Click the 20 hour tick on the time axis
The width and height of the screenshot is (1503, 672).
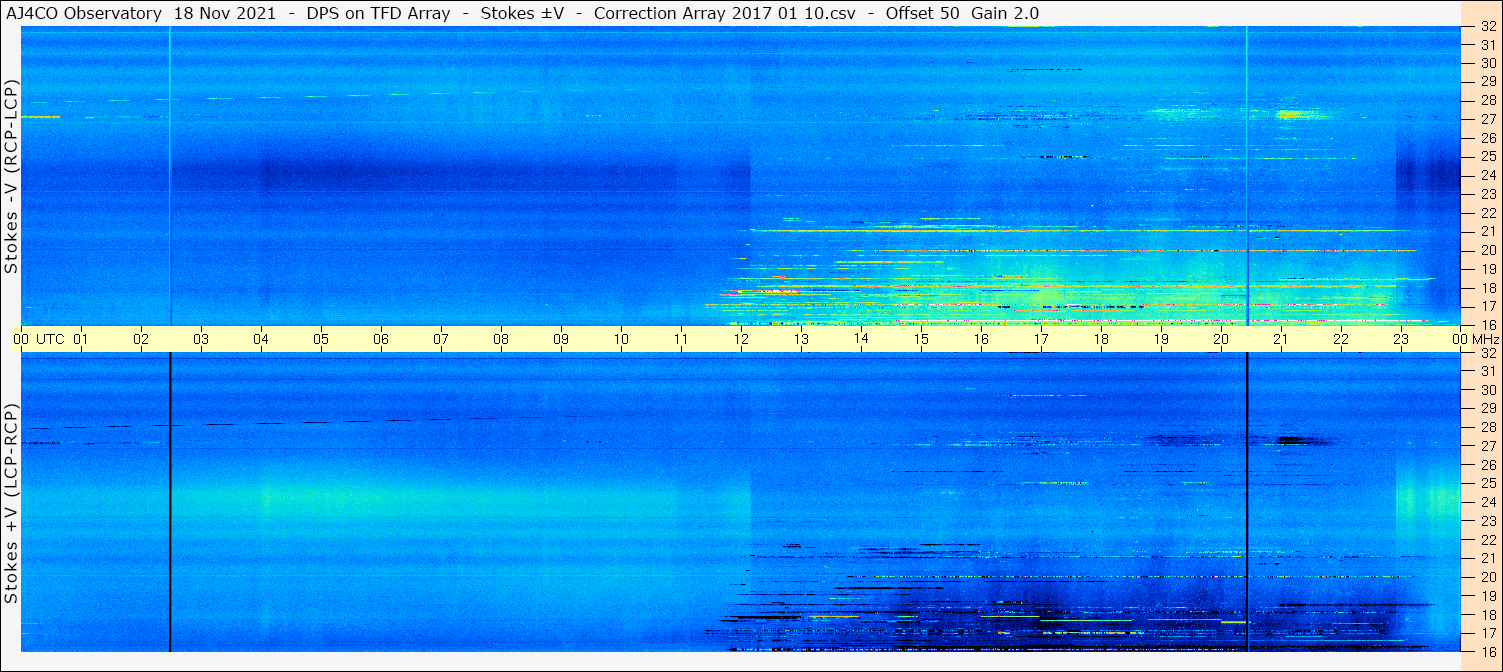1221,339
